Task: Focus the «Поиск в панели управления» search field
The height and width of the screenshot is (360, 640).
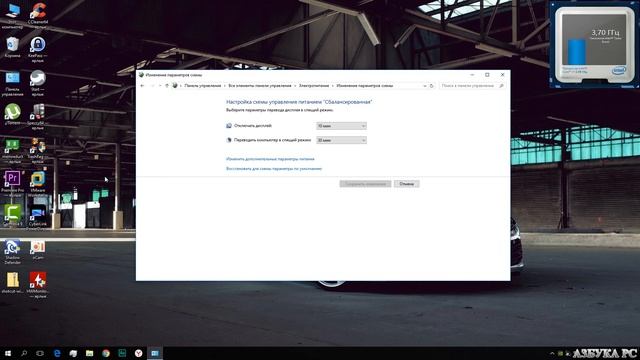Action: (472, 86)
